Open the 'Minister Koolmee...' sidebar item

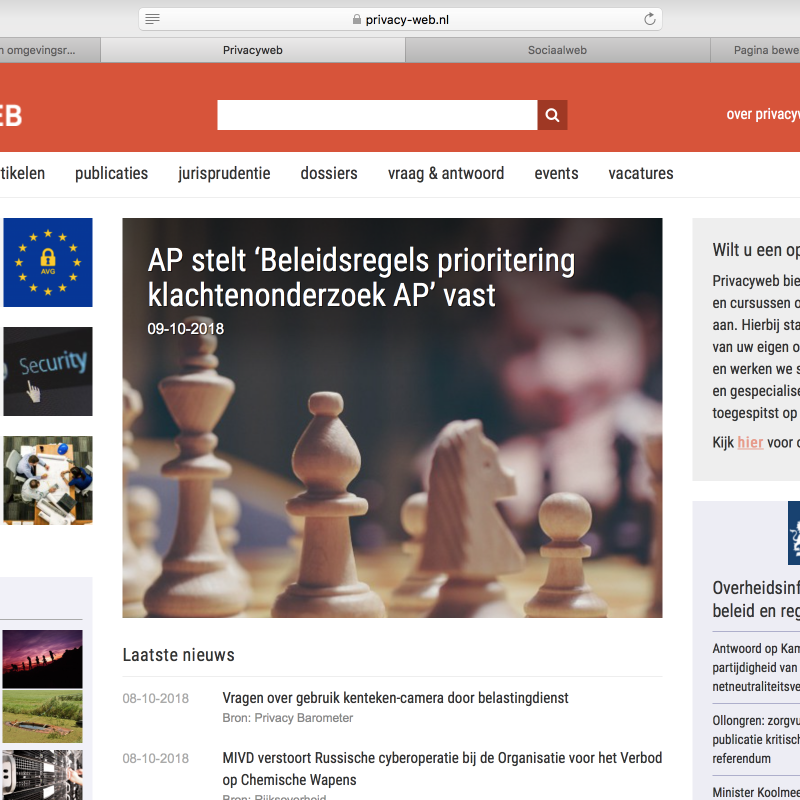[756, 792]
